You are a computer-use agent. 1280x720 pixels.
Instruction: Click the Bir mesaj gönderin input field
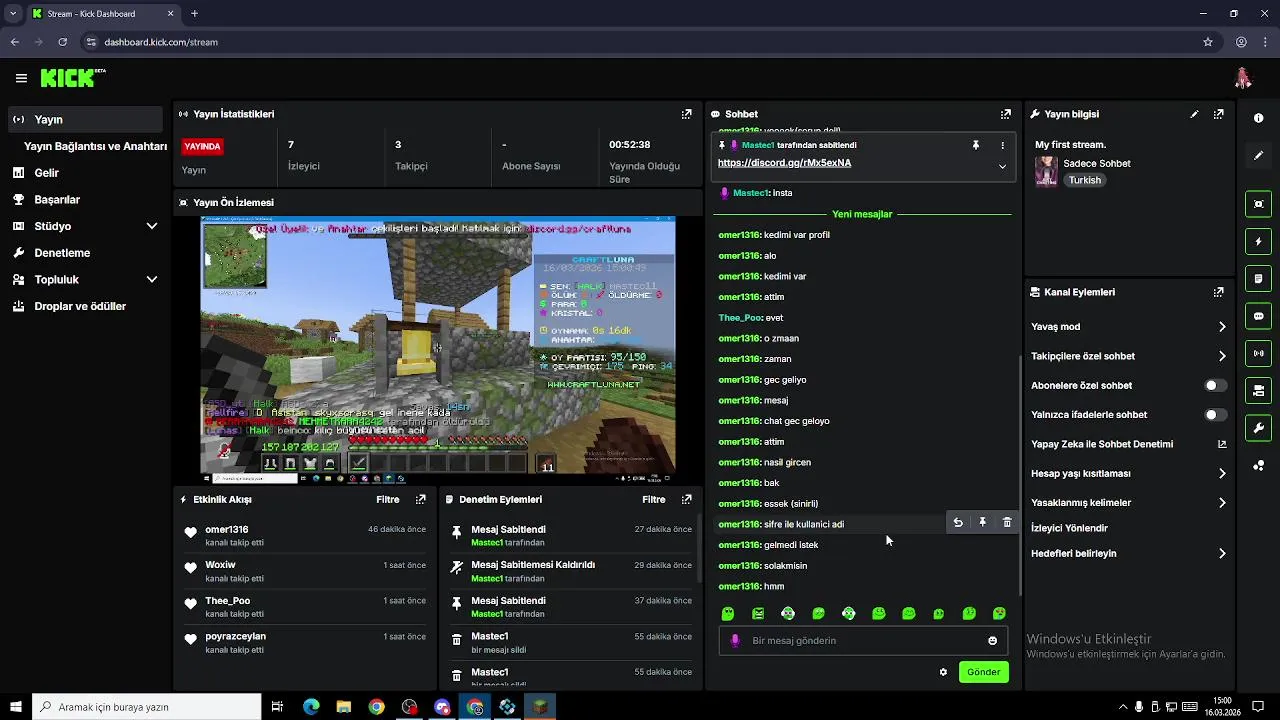tap(862, 641)
